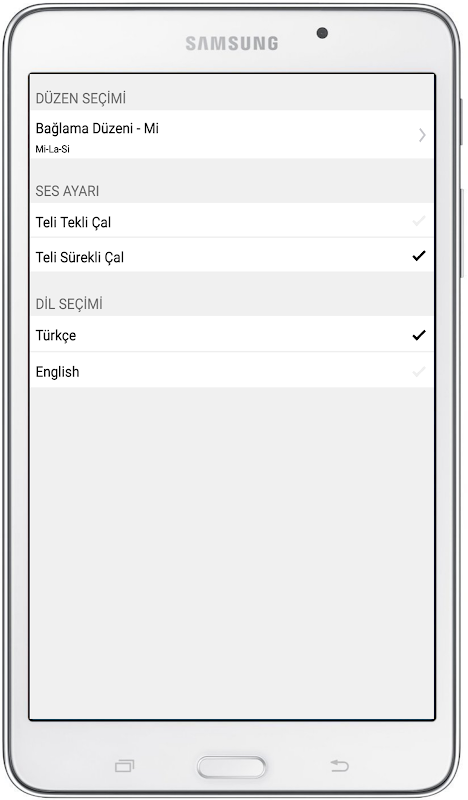This screenshot has width=468, height=800.
Task: Tap the tablet's back arrow button
Action: click(x=339, y=765)
